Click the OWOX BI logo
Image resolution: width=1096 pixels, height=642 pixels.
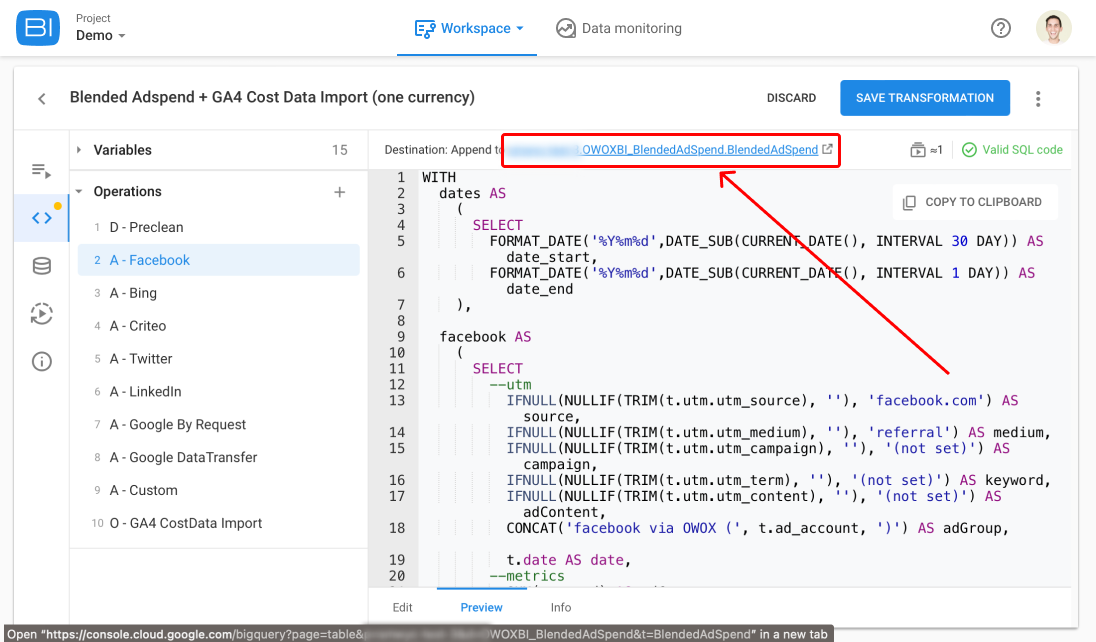coord(38,28)
